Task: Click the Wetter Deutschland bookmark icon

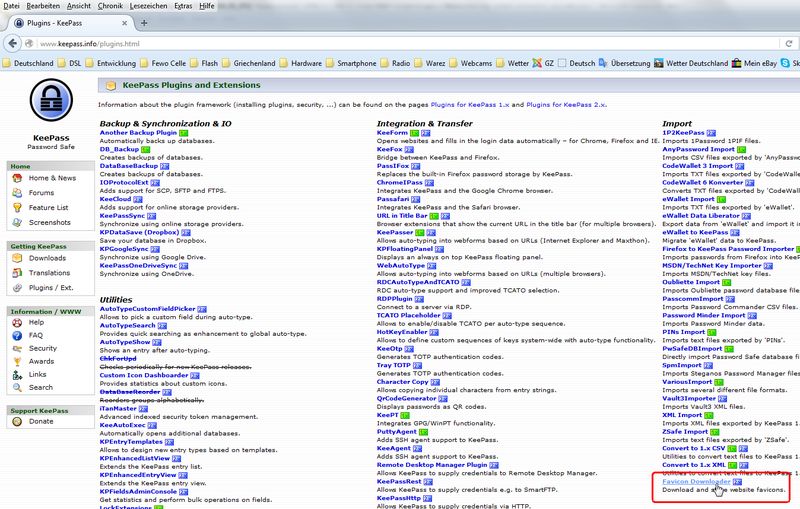Action: click(659, 63)
